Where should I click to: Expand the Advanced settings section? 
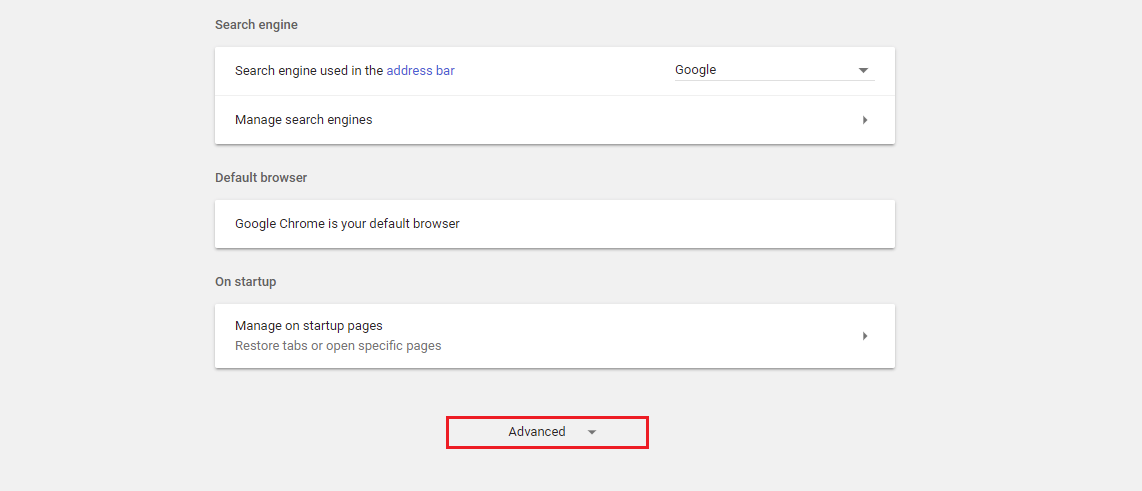[x=547, y=432]
